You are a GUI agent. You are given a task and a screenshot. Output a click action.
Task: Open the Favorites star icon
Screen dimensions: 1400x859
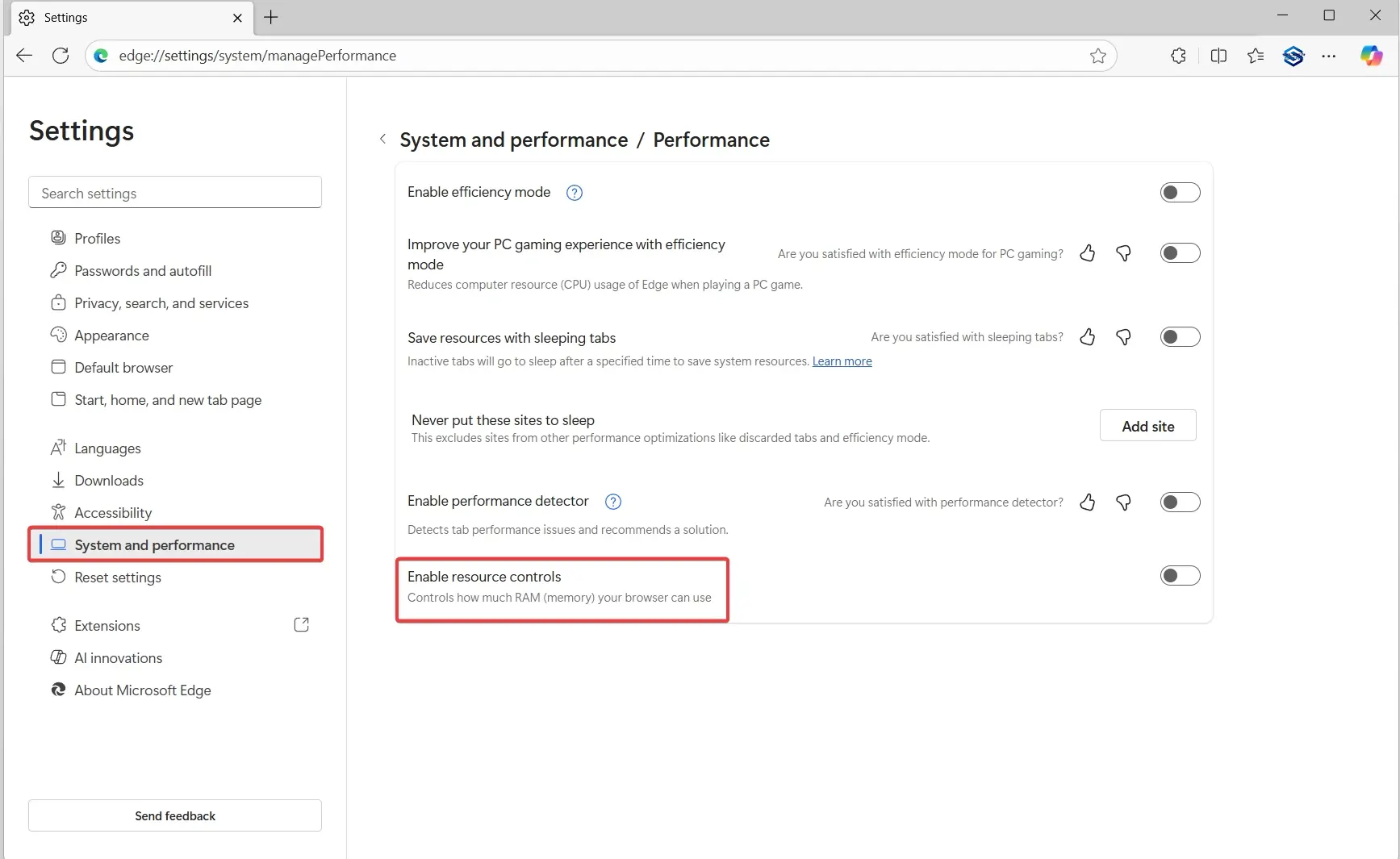pyautogui.click(x=1256, y=56)
